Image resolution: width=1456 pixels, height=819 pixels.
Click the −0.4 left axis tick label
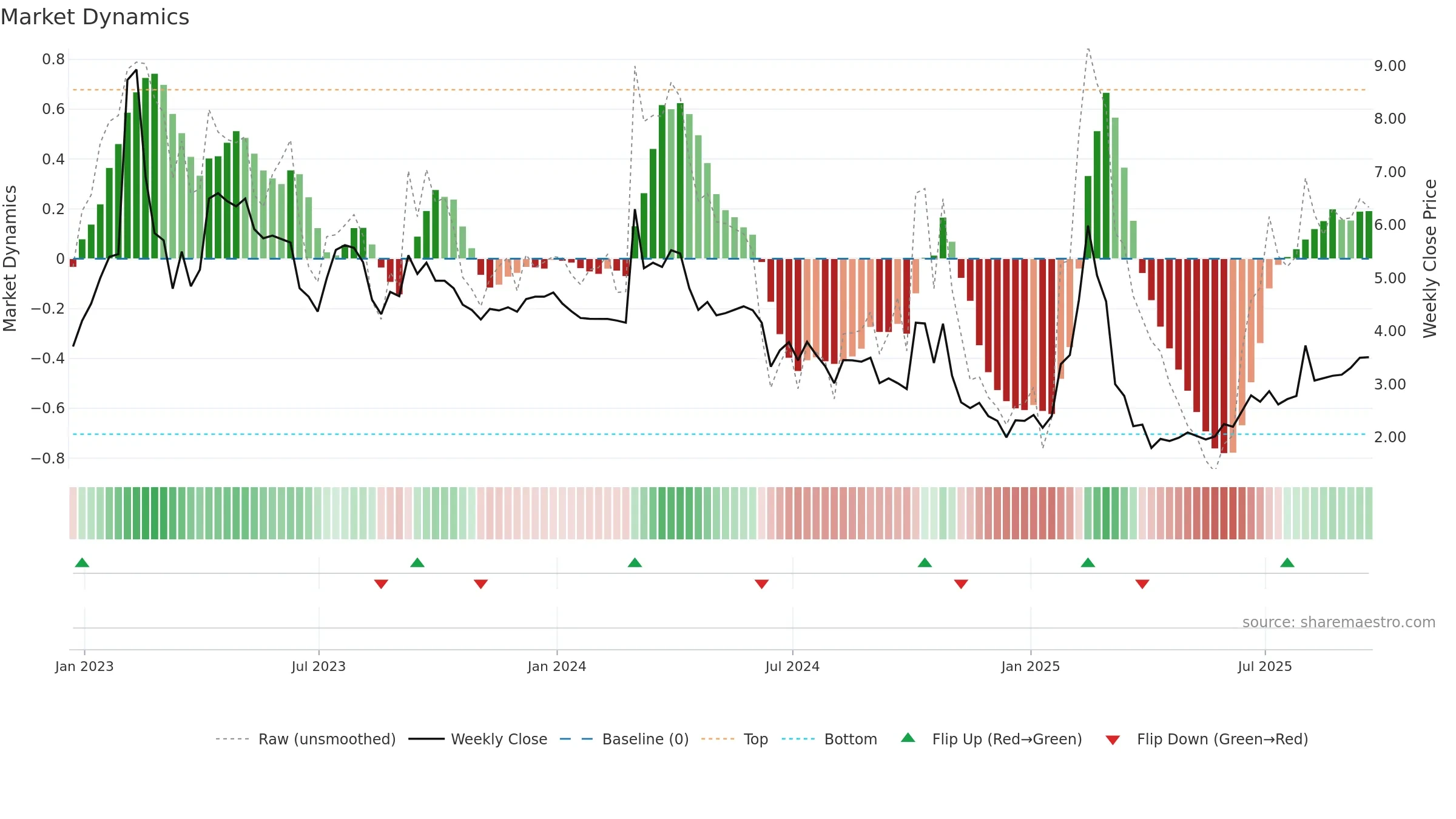[x=48, y=358]
